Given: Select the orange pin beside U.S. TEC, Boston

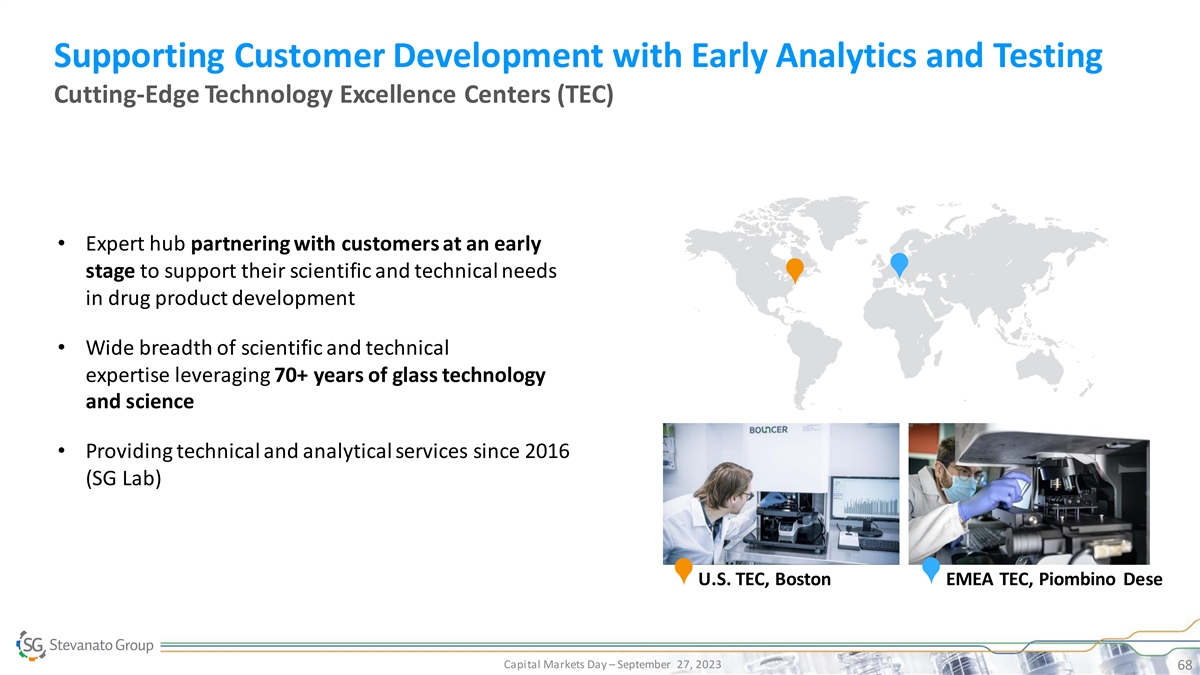Looking at the screenshot, I should (x=683, y=570).
